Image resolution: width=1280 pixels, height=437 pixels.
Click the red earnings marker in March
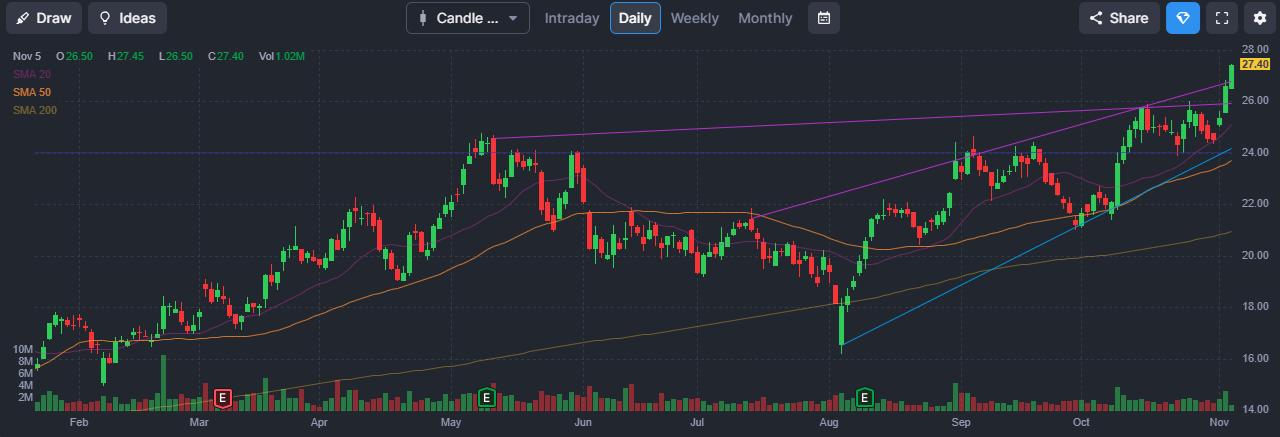[222, 398]
